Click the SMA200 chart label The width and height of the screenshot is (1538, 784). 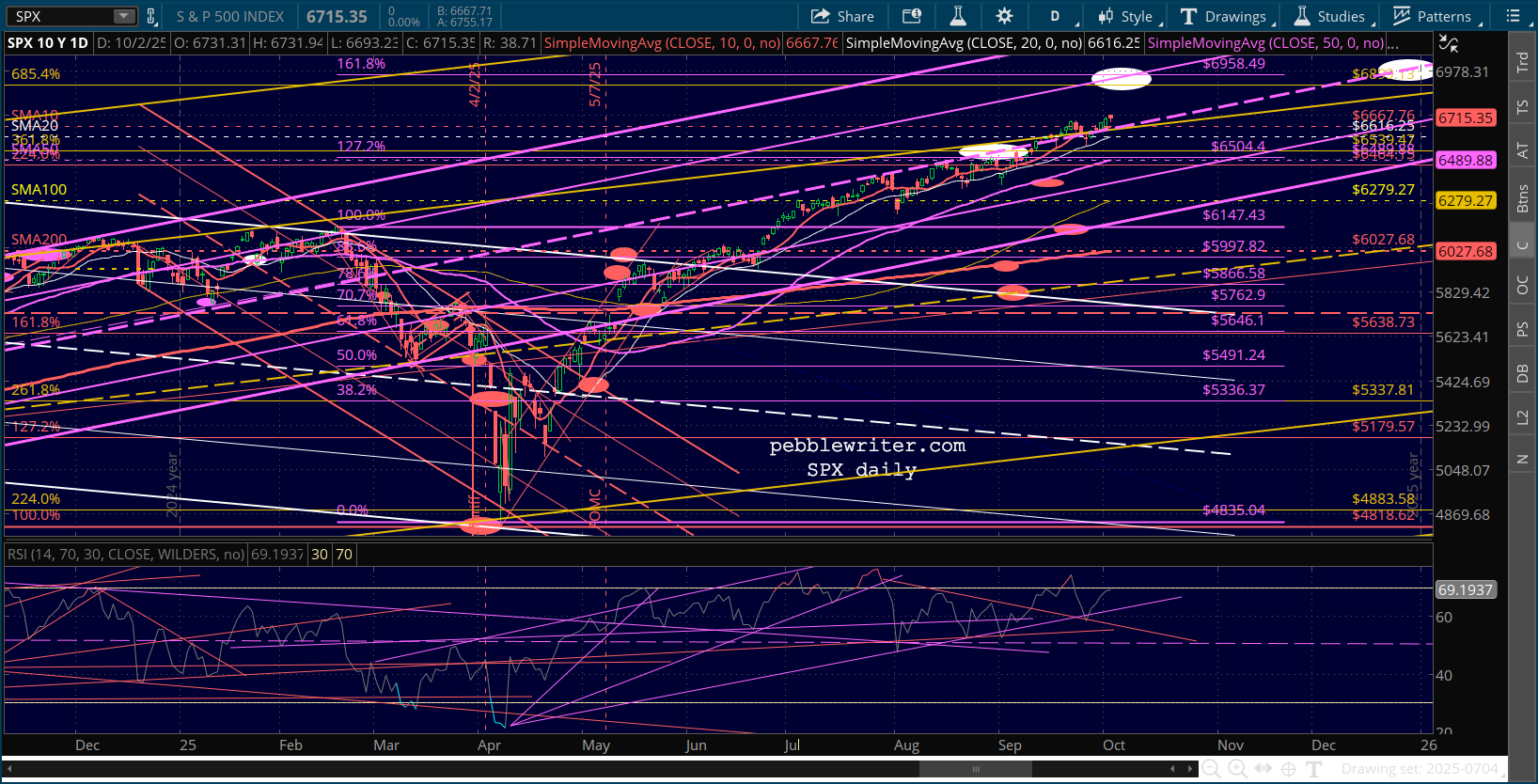39,240
